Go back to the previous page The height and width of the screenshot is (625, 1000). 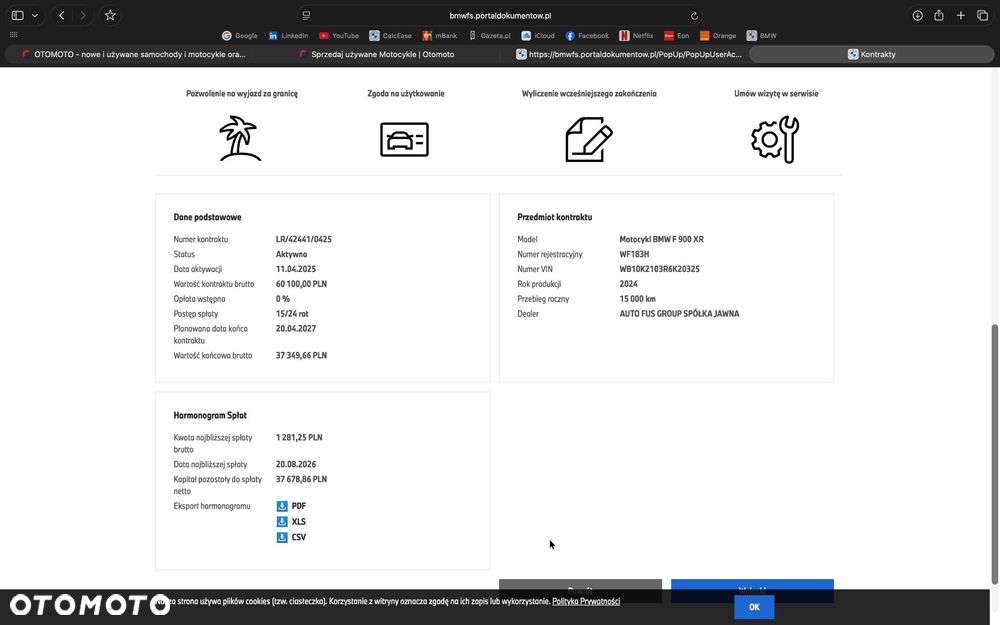click(62, 15)
